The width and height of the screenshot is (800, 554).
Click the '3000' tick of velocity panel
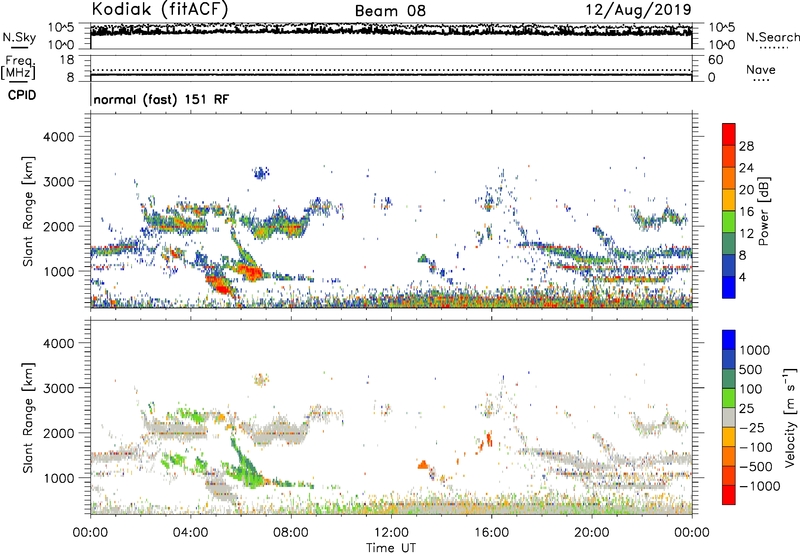(x=58, y=388)
